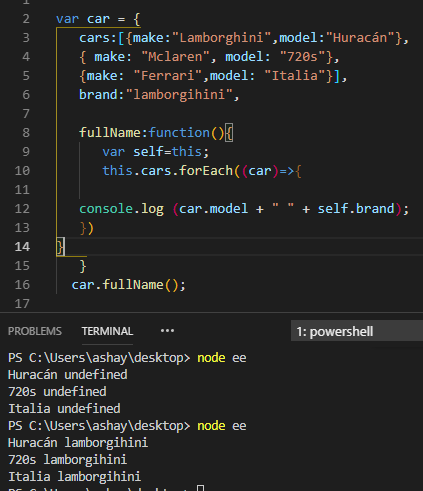Click the second 'node ee' terminal command
This screenshot has width=423, height=491.
222,426
